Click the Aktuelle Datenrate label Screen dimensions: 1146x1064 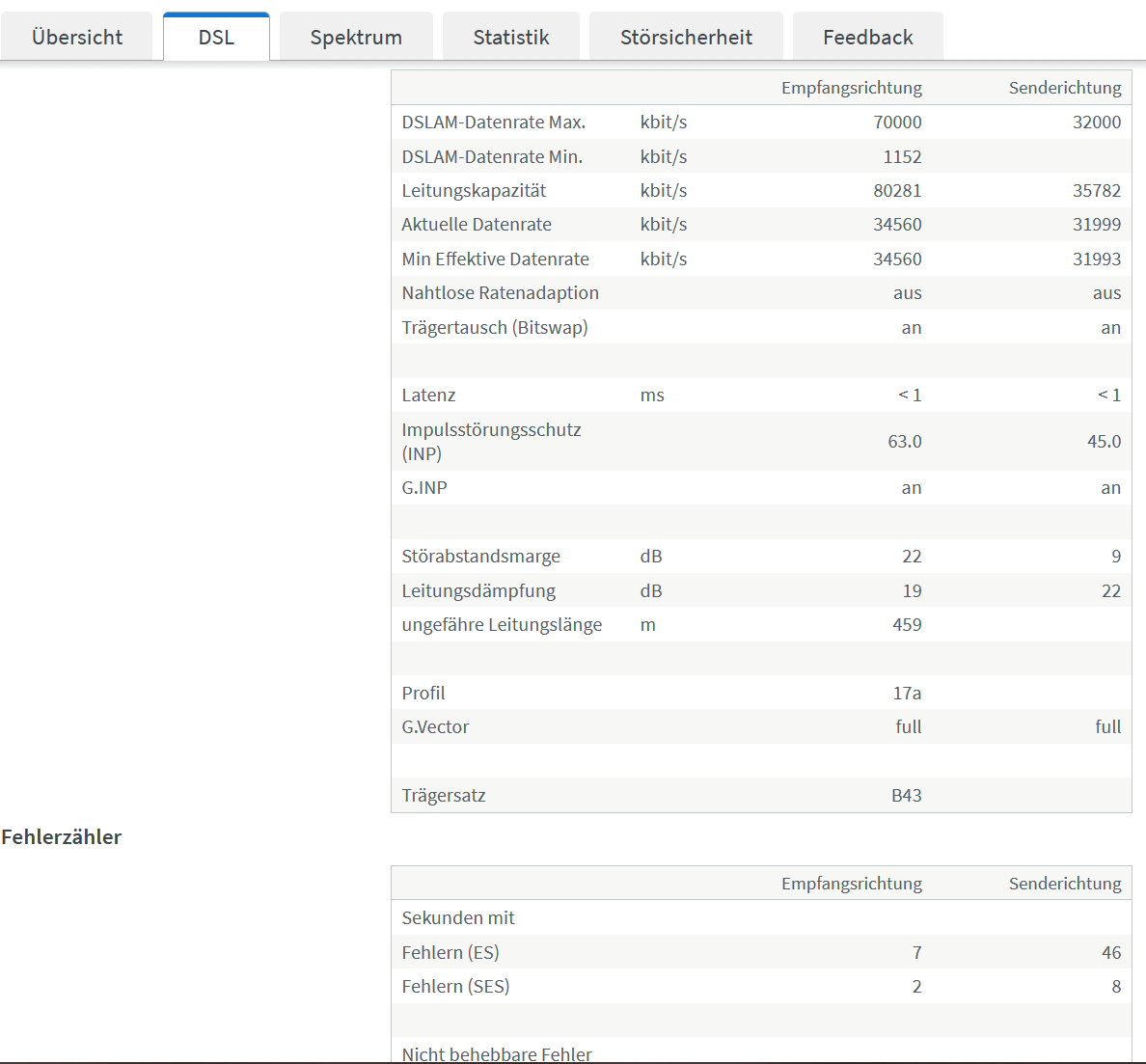coord(477,225)
